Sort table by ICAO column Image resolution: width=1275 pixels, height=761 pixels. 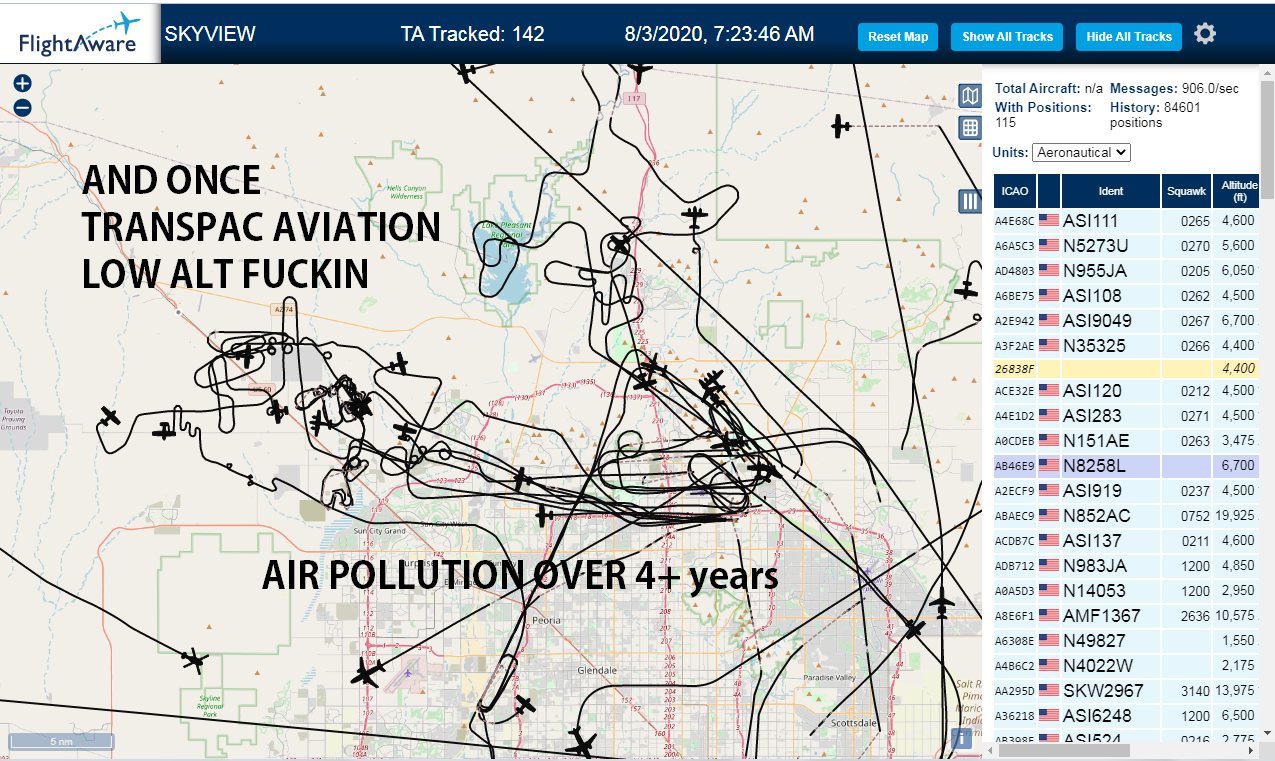[x=1014, y=191]
